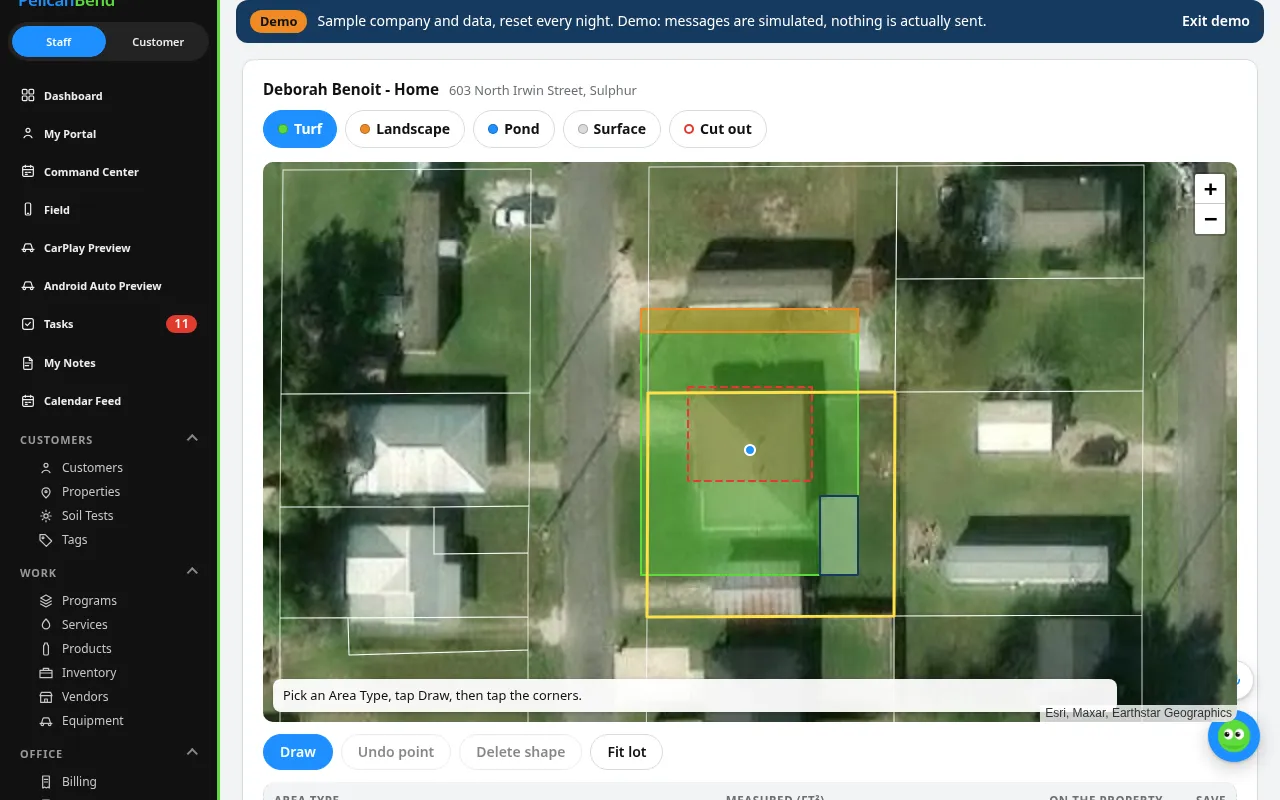
Task: Open CarPlay Preview
Action: (108, 248)
